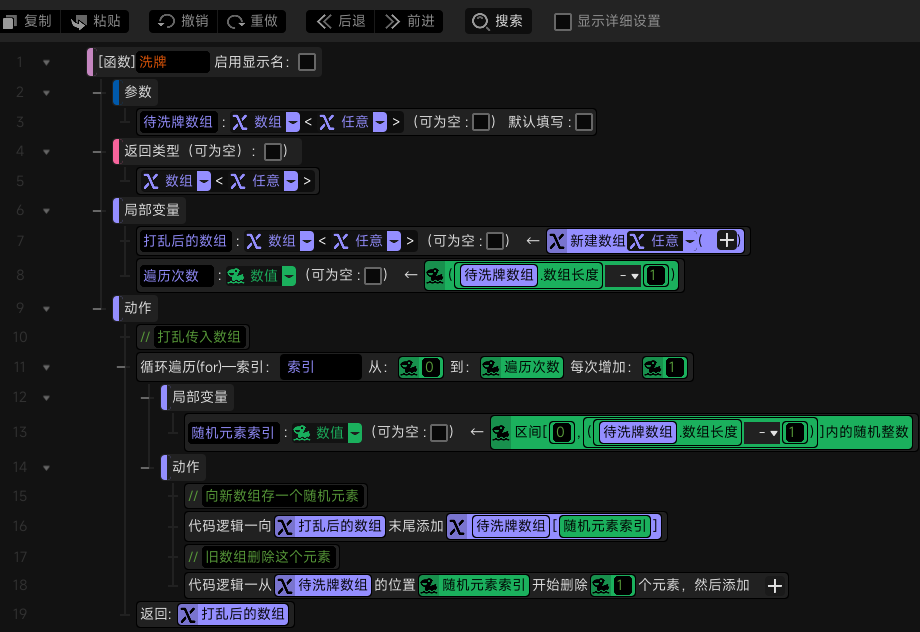
Task: Click the 重做 (redo) button
Action: click(x=252, y=21)
